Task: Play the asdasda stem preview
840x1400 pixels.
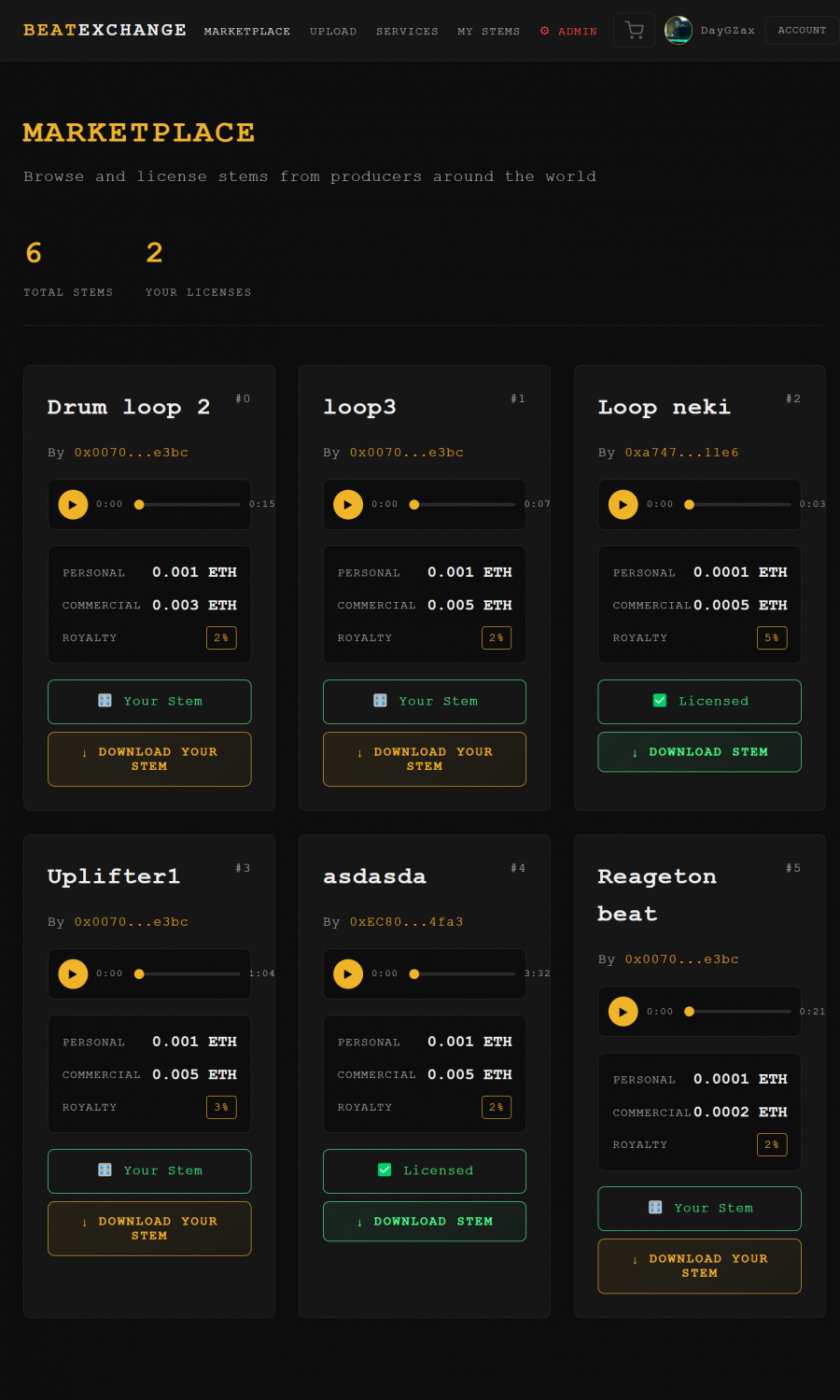Action: coord(348,974)
